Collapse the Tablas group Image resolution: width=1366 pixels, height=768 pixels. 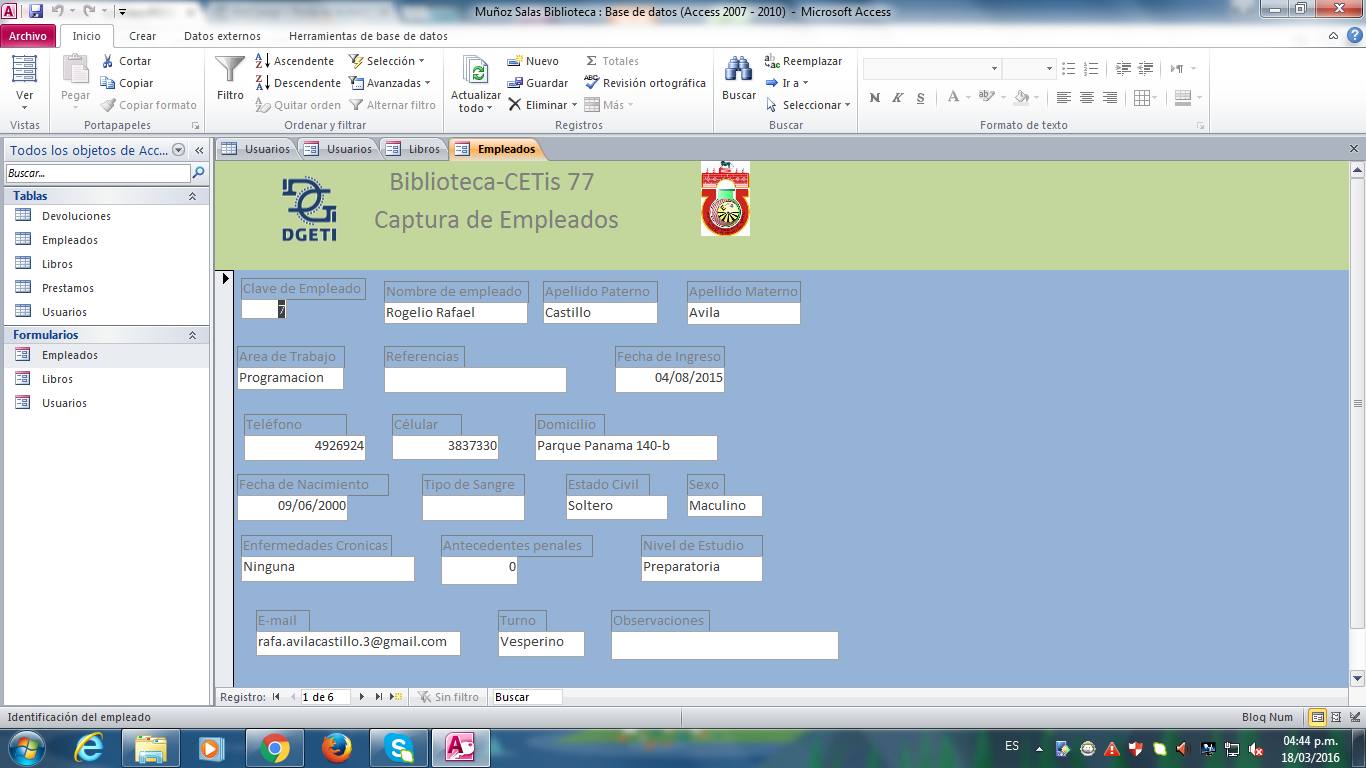(192, 197)
